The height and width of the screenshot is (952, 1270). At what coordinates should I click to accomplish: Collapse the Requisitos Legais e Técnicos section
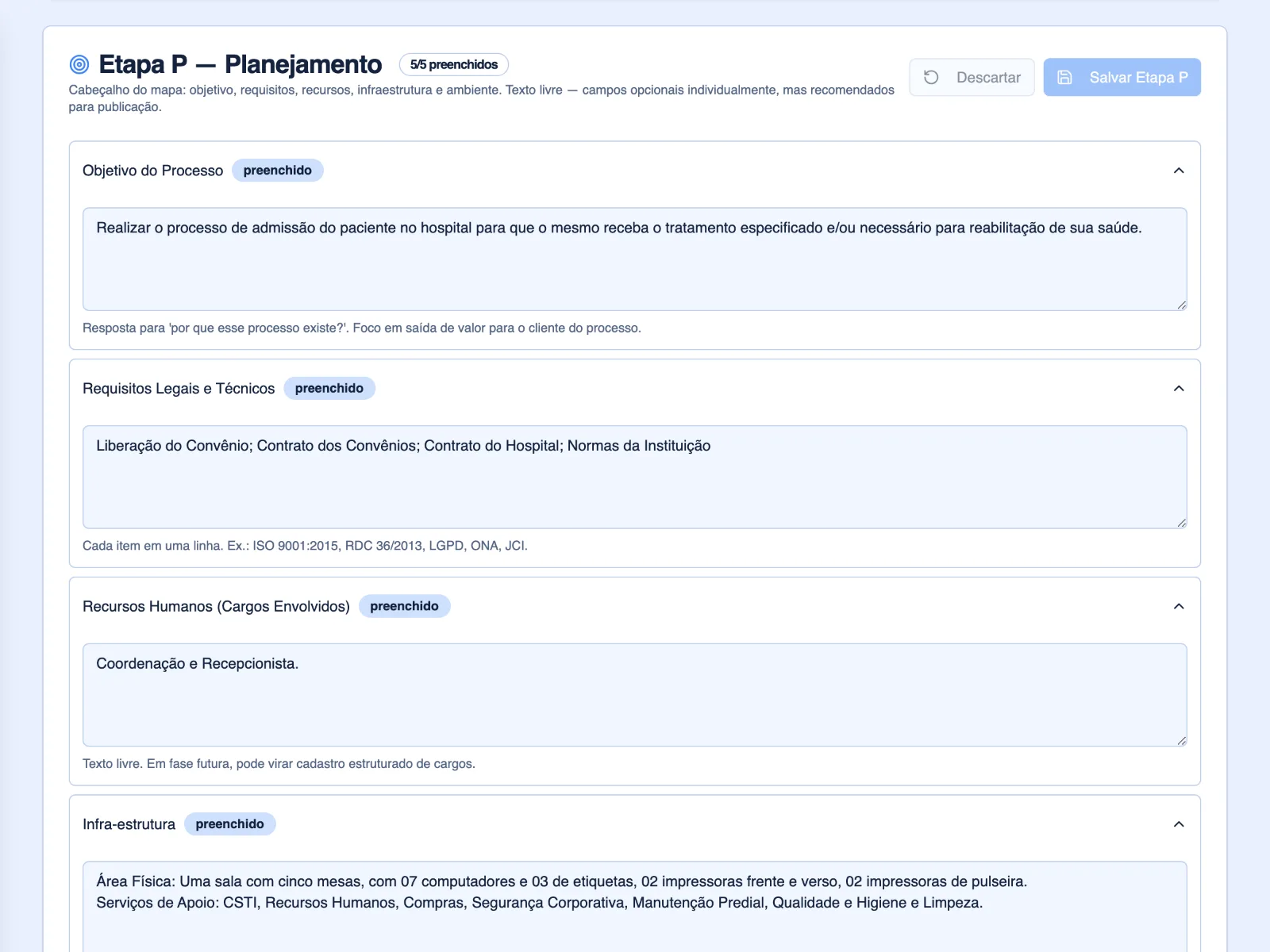(x=1179, y=389)
